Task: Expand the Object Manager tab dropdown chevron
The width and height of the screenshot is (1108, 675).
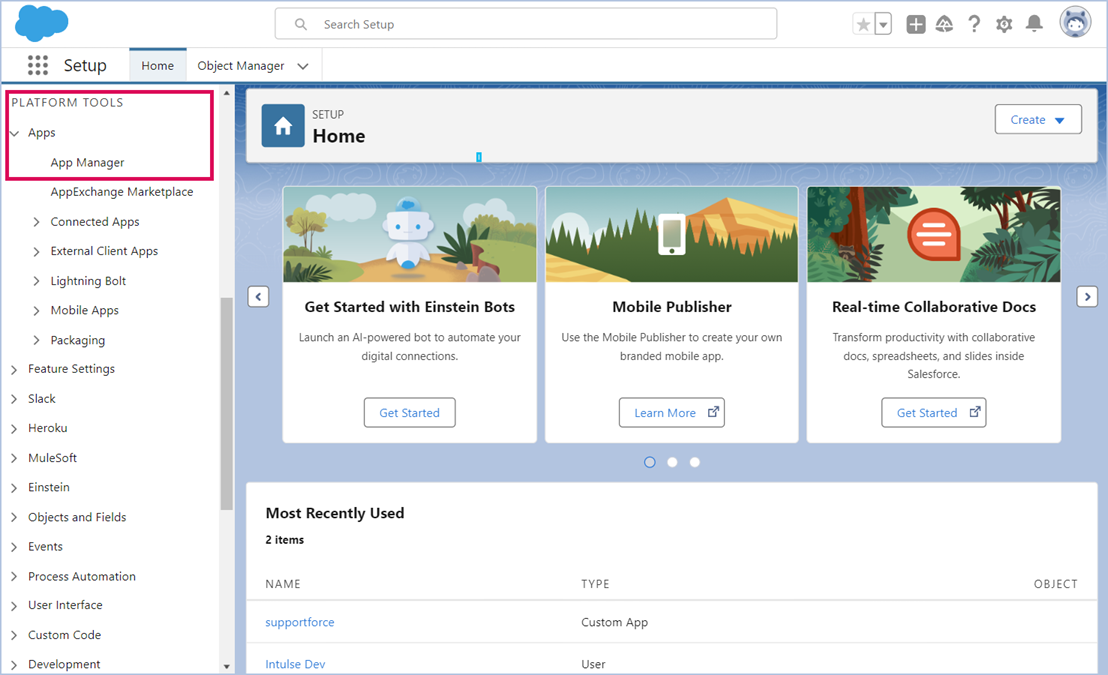Action: [303, 66]
